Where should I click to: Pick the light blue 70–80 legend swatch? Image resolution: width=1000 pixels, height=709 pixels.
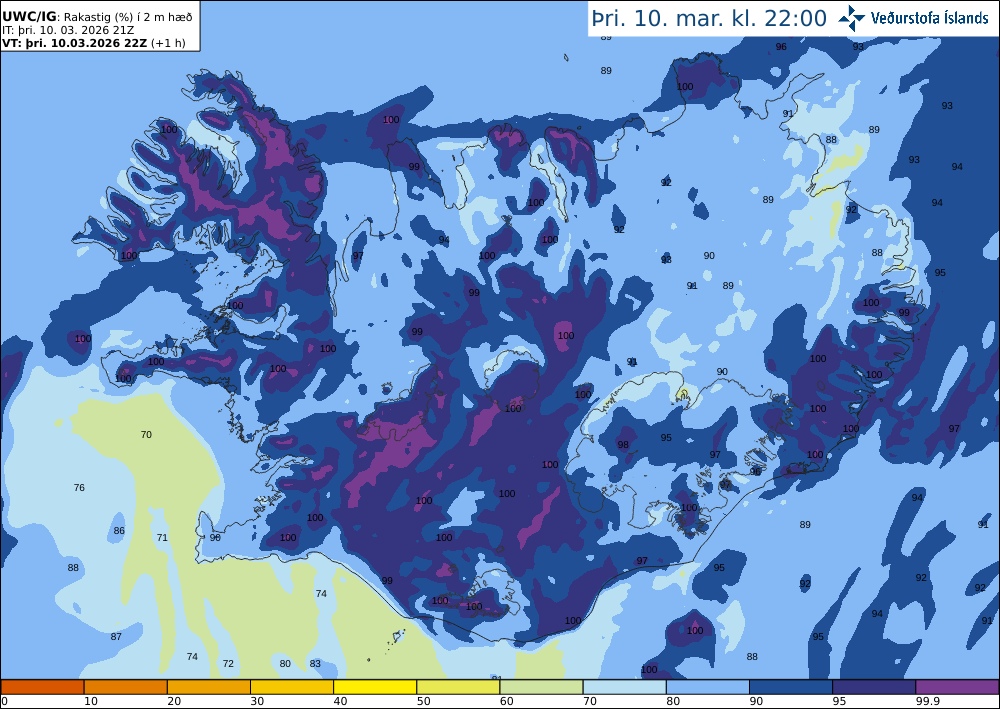[625, 687]
